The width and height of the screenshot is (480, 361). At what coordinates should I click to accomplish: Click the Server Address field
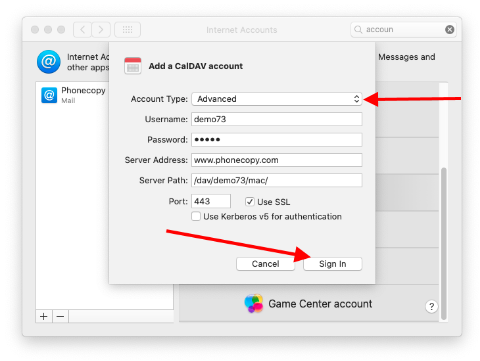tap(277, 160)
